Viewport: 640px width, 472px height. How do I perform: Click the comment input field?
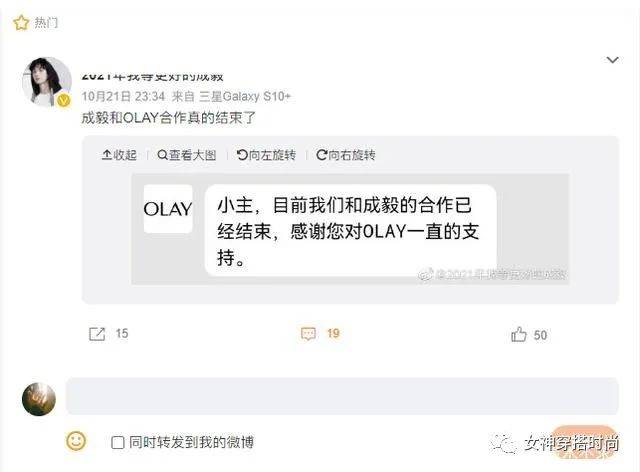(342, 396)
